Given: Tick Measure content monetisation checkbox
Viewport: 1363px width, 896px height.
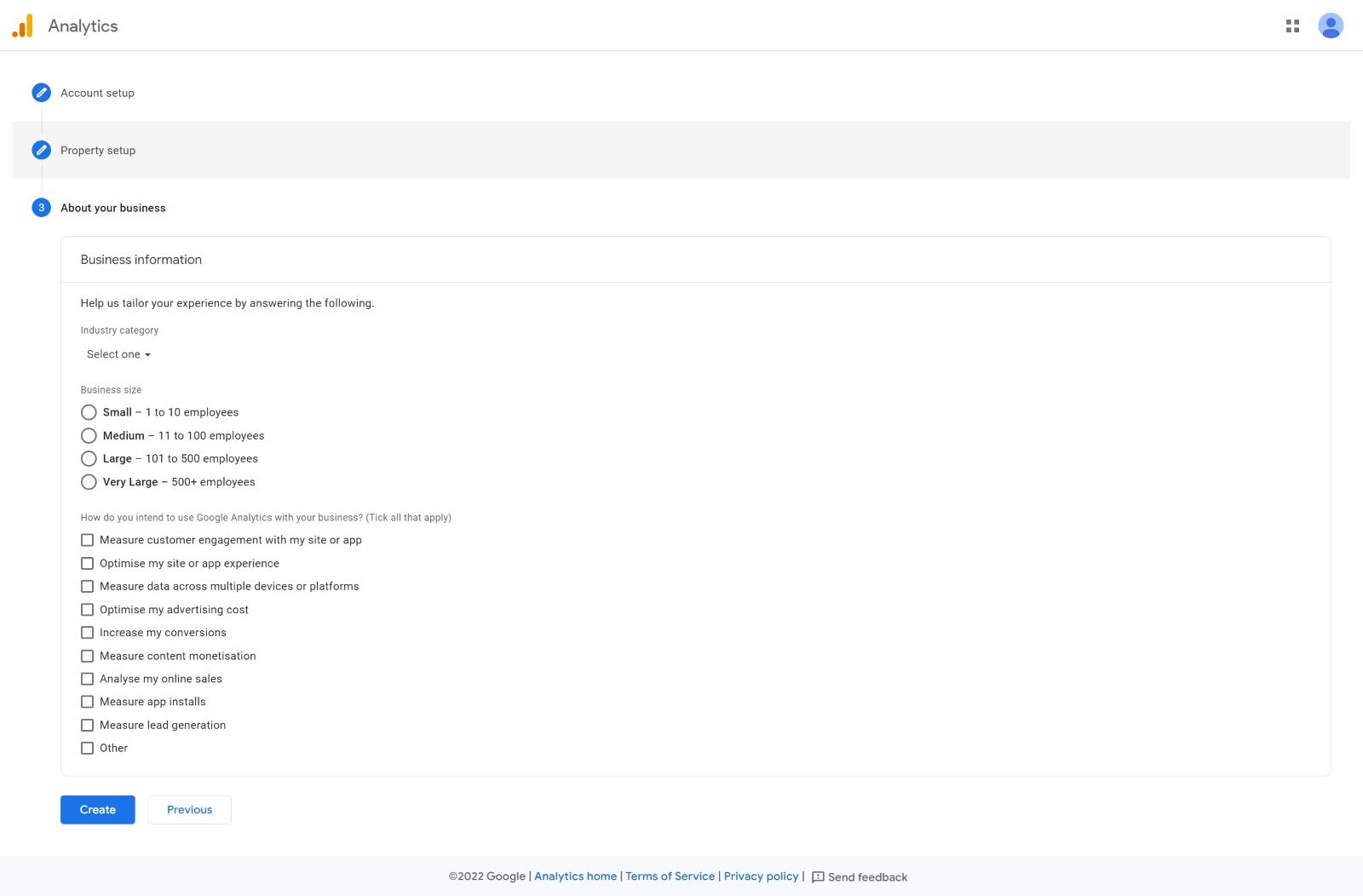Looking at the screenshot, I should coord(87,656).
